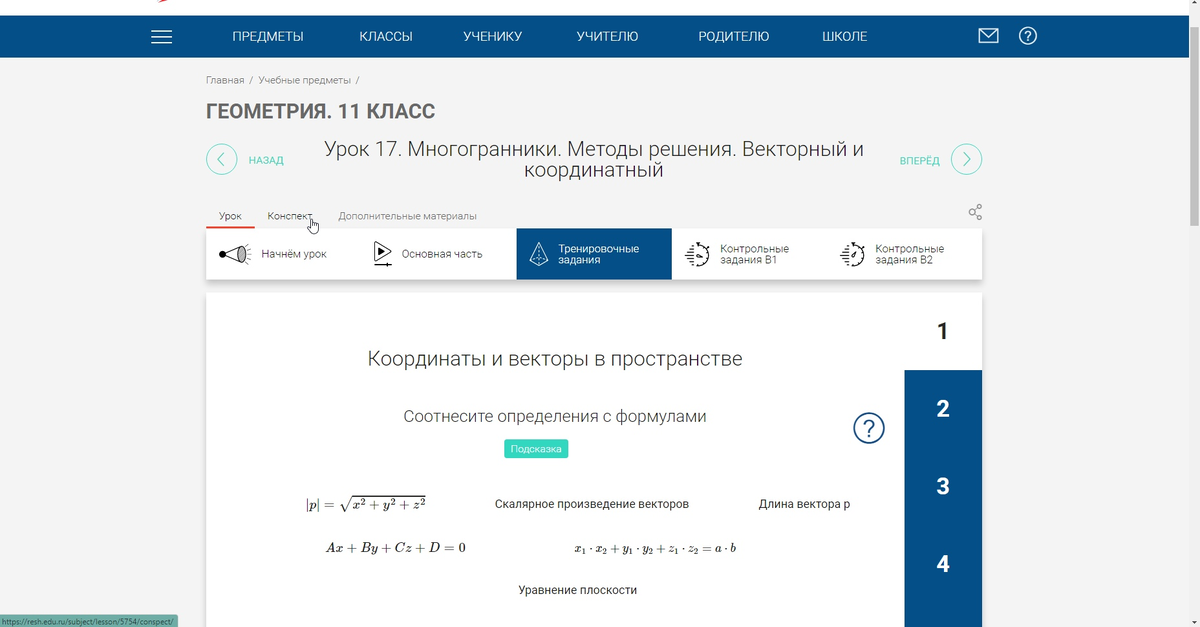This screenshot has height=627, width=1200.
Task: Select the Тренировочные задания section icon
Action: click(x=539, y=253)
